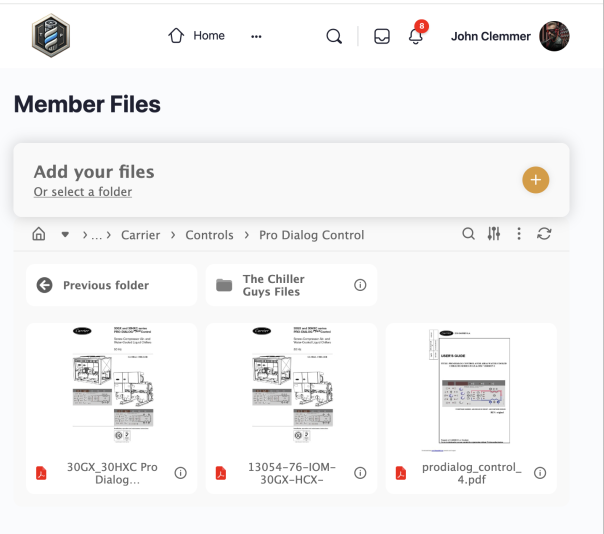
Task: Click the 'Or select a folder' link
Action: [x=83, y=191]
